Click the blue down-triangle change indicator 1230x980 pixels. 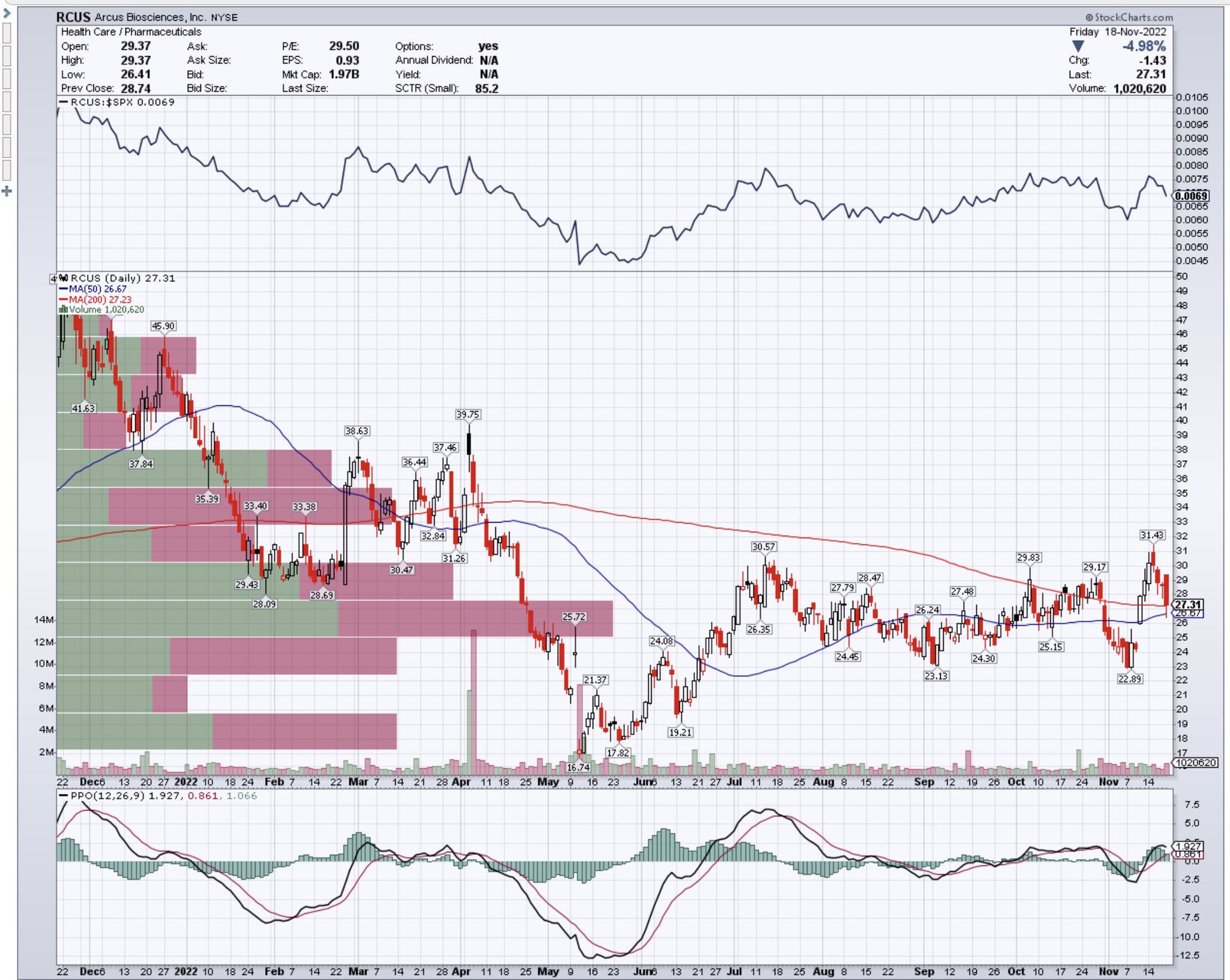click(x=1078, y=47)
